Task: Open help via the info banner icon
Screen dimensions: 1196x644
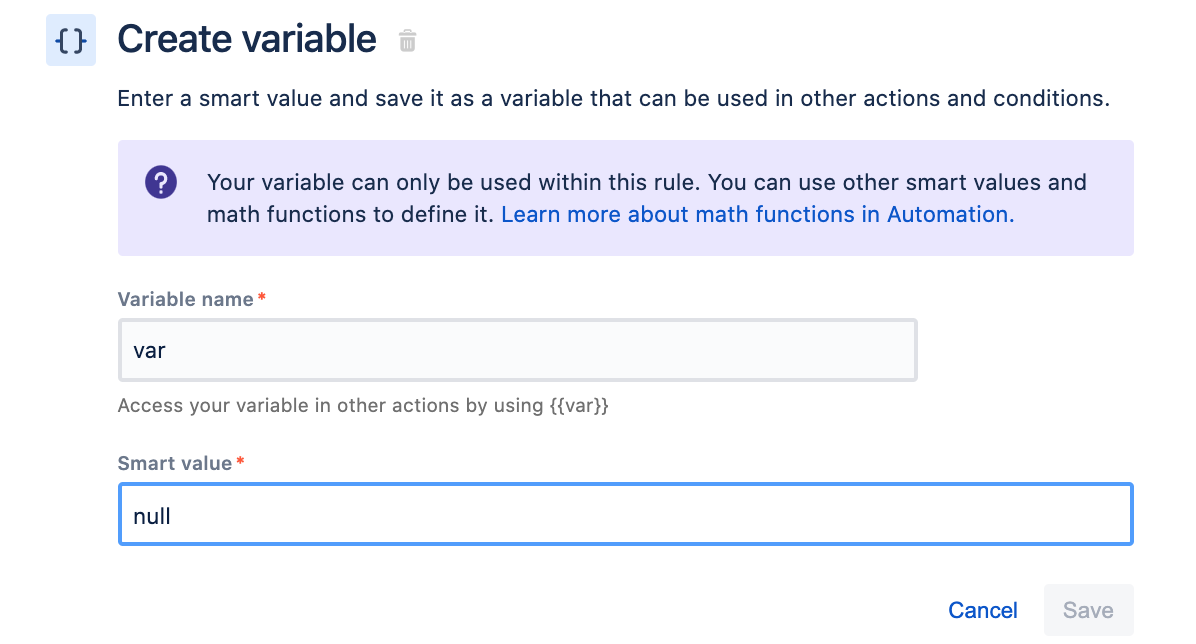Action: (x=161, y=182)
